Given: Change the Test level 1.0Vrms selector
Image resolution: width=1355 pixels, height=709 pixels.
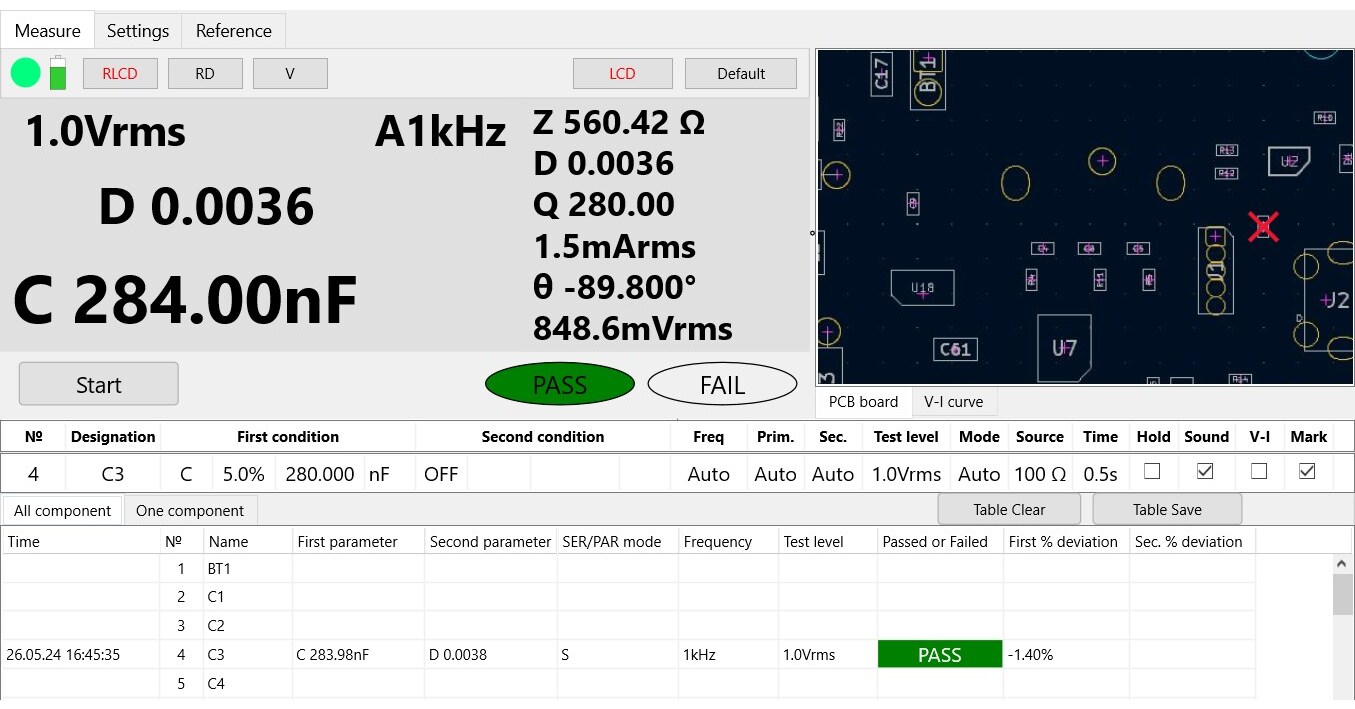Looking at the screenshot, I should [x=906, y=474].
